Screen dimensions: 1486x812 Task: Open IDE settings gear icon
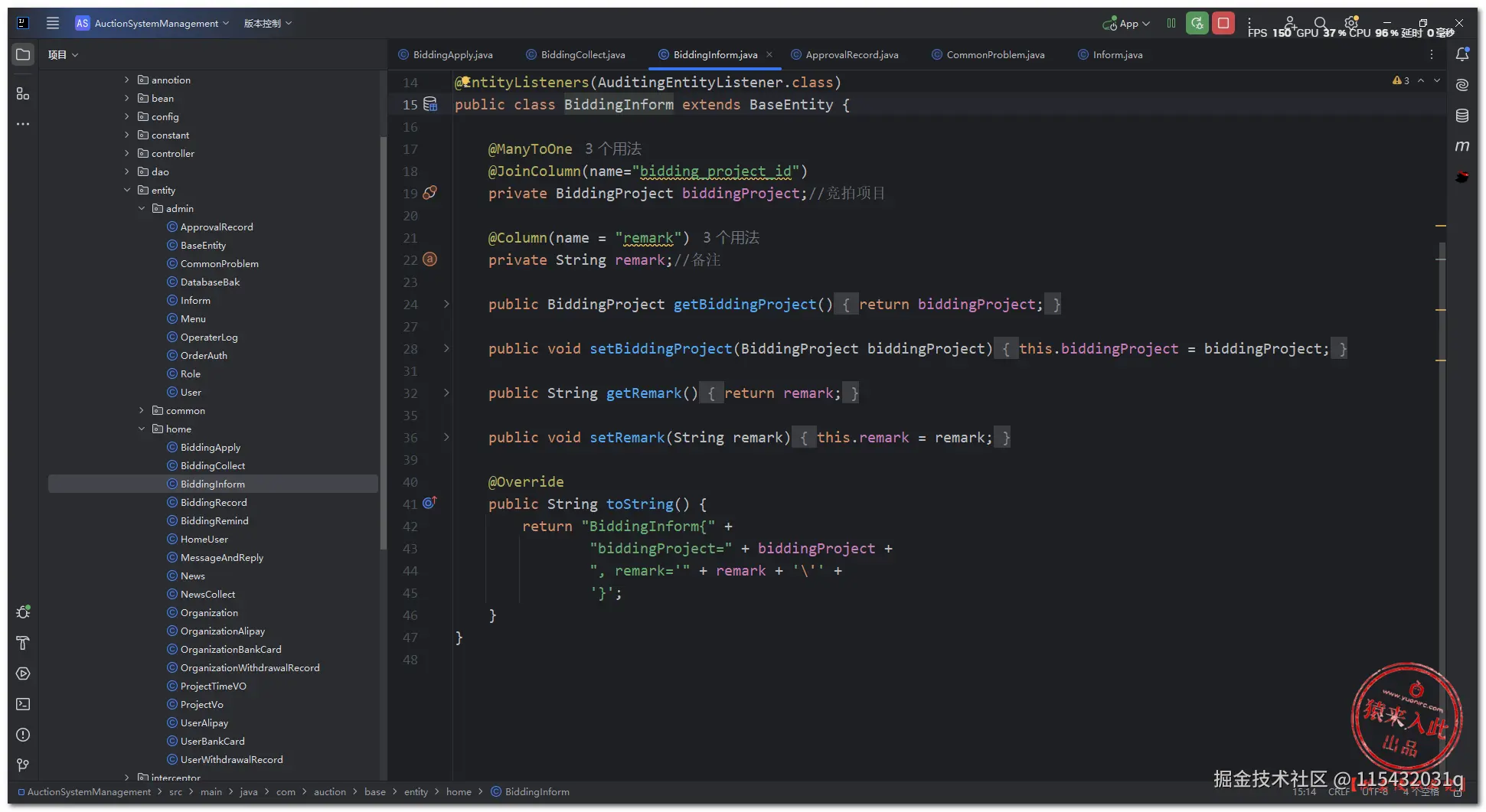tap(1351, 23)
